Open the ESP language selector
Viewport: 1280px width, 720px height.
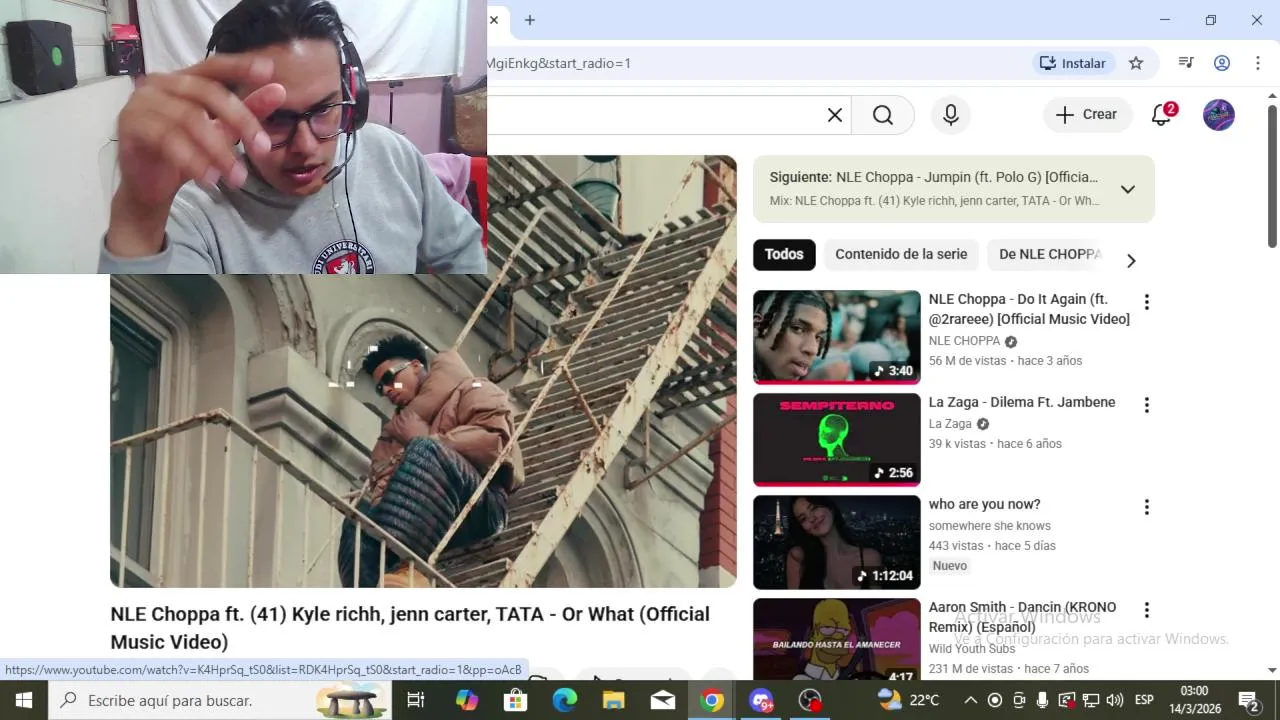1144,700
